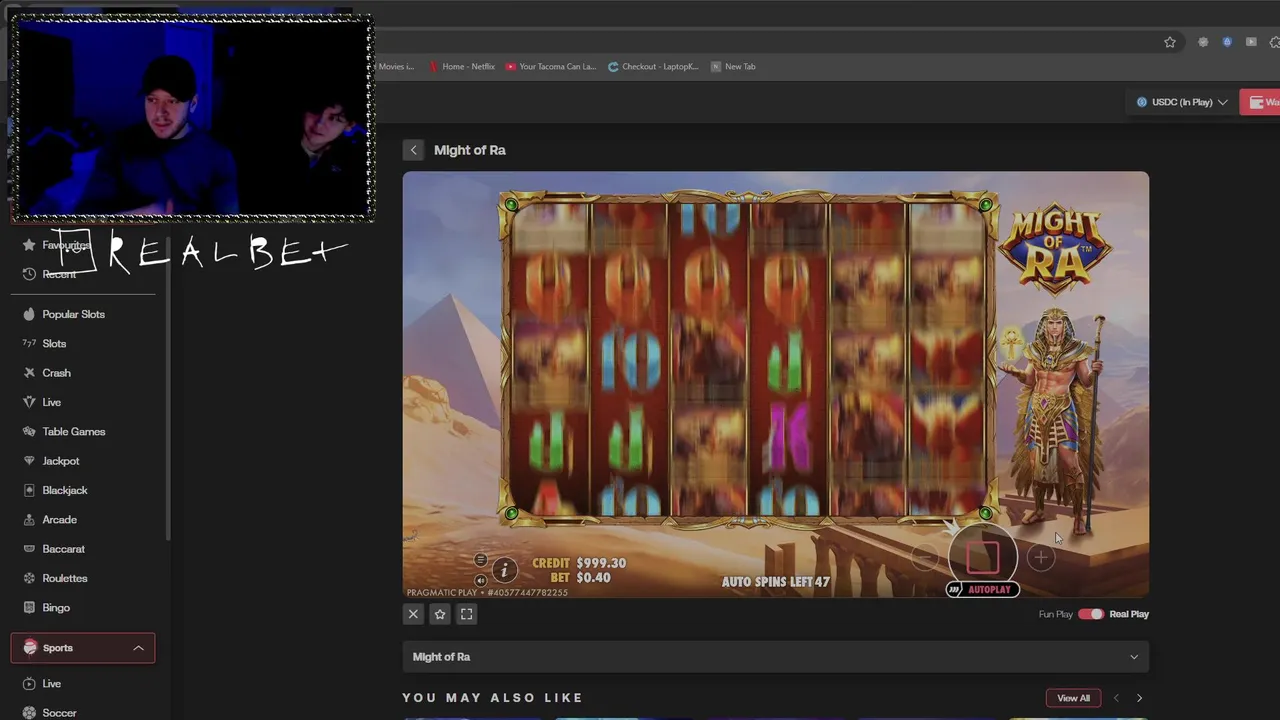This screenshot has width=1280, height=720.
Task: Stop autoplay with the square button
Action: [982, 558]
